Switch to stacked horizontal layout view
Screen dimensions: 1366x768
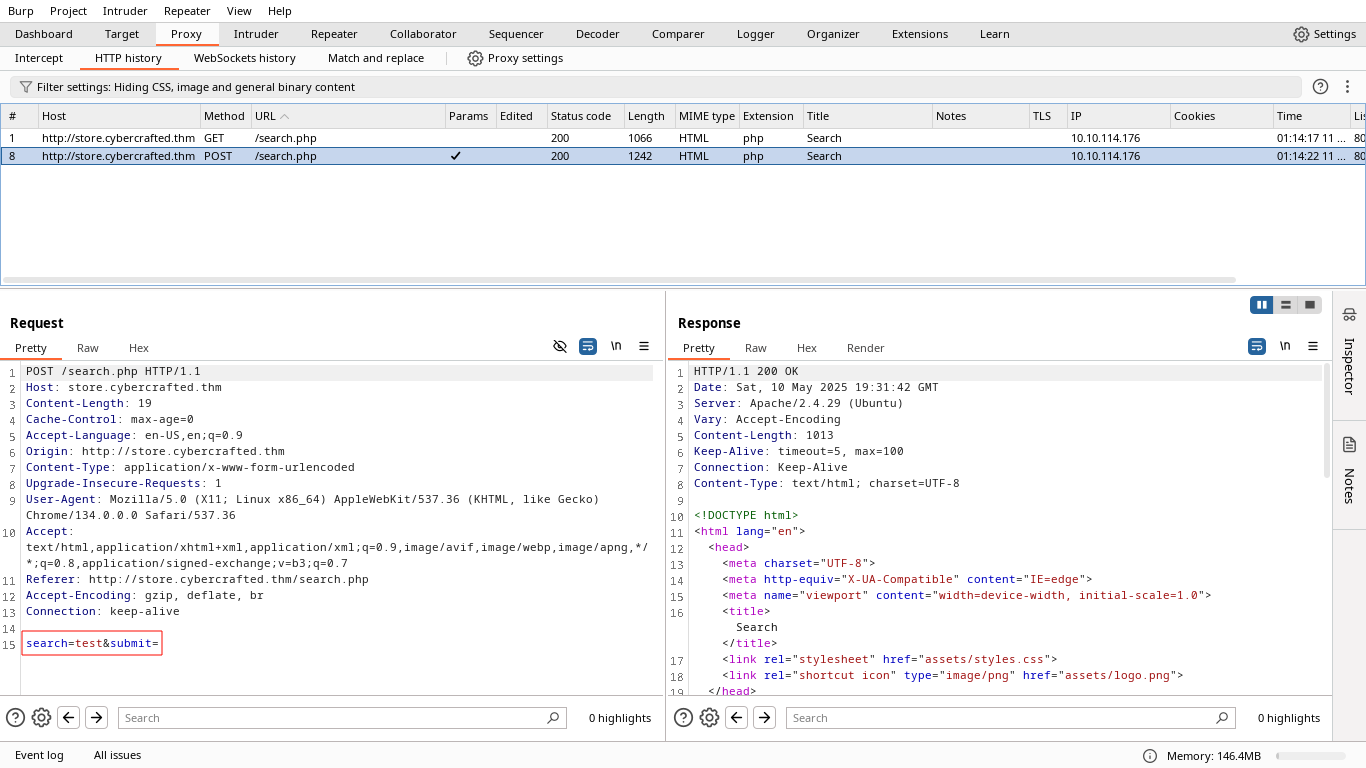1286,305
